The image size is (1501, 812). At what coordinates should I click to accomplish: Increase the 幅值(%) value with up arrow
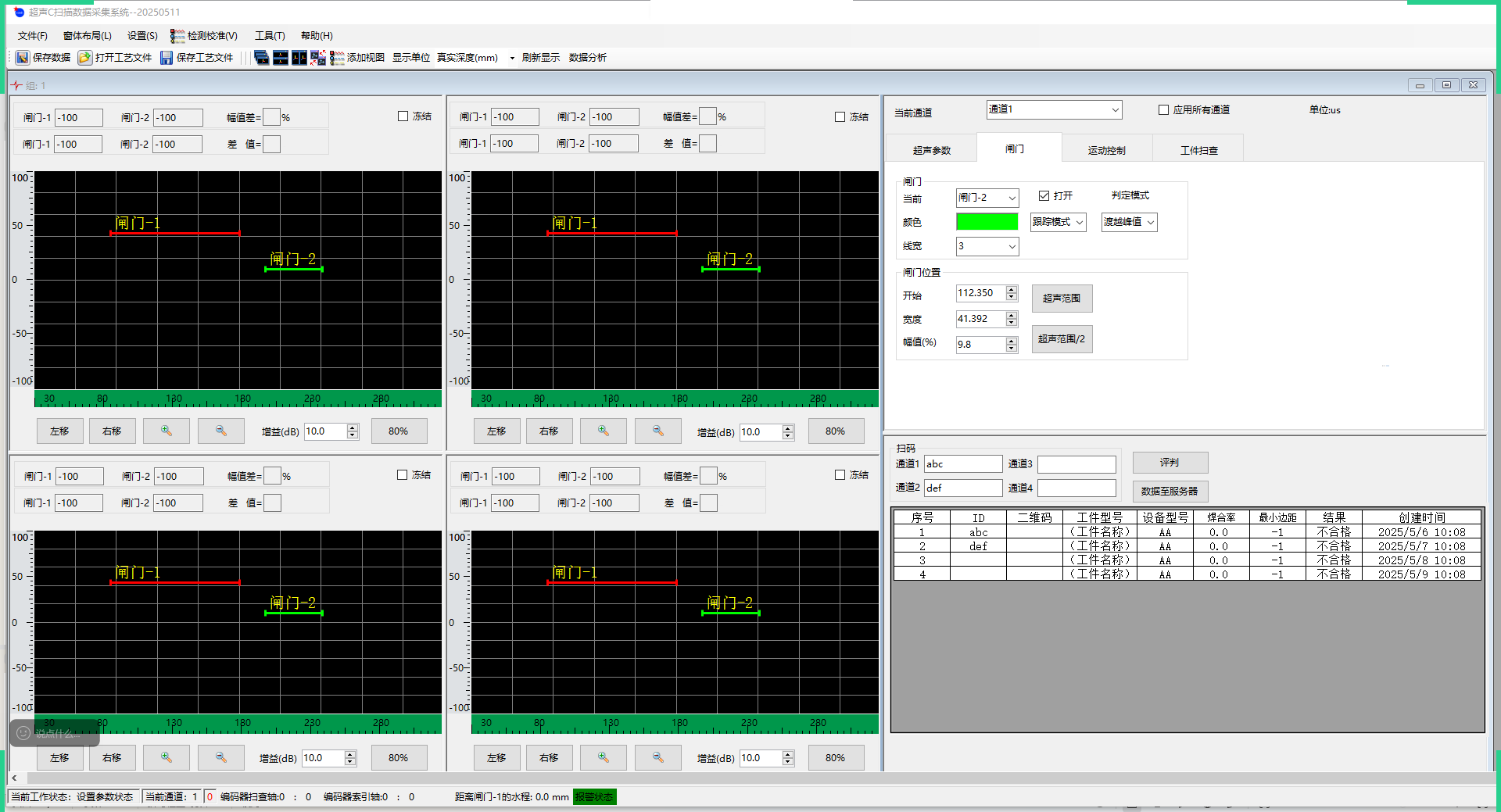pyautogui.click(x=1012, y=342)
